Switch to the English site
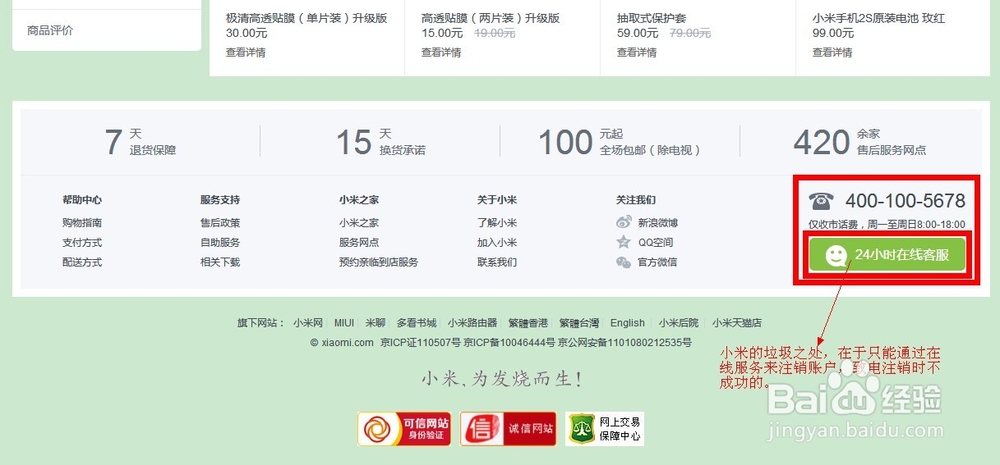Image resolution: width=1000 pixels, height=465 pixels. 628,323
